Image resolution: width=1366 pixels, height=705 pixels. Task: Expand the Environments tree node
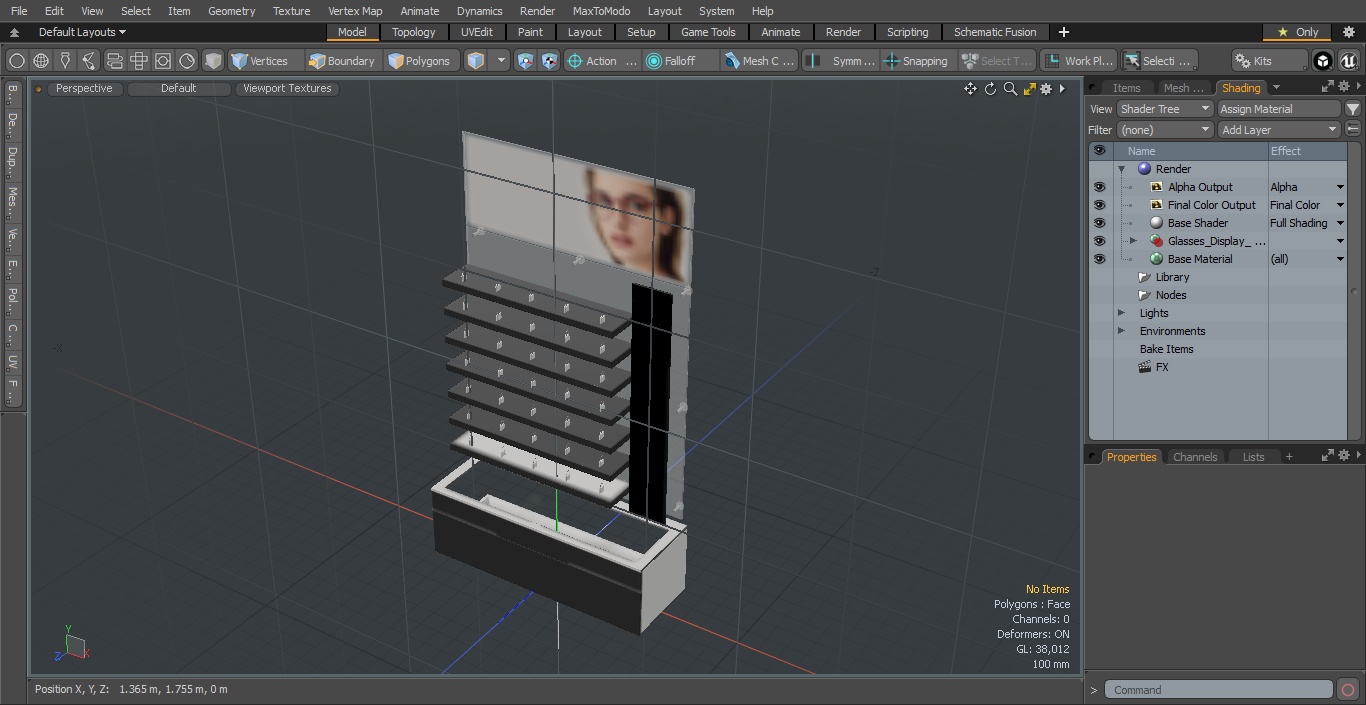click(1121, 331)
